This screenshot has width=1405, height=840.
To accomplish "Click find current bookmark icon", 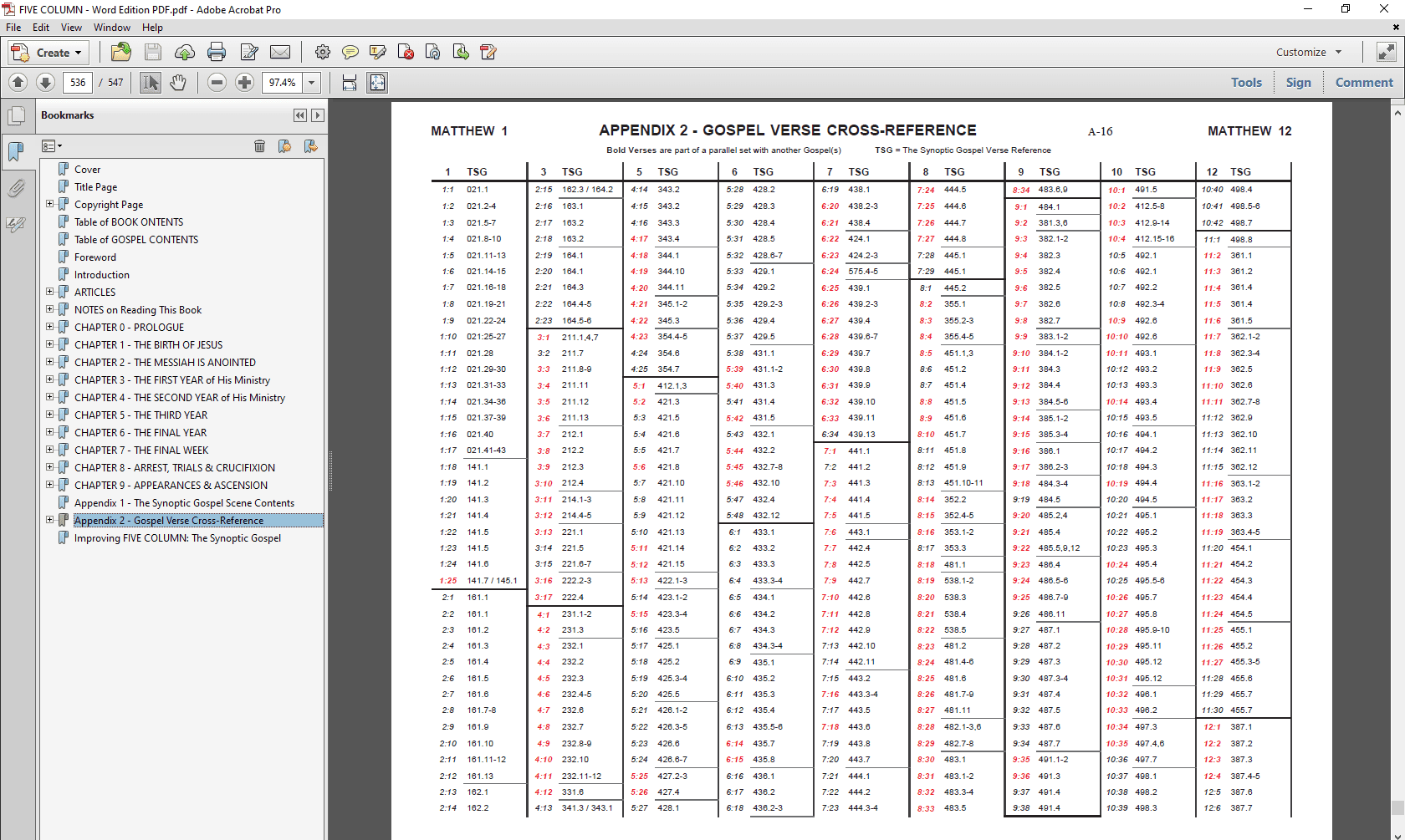I will [311, 146].
